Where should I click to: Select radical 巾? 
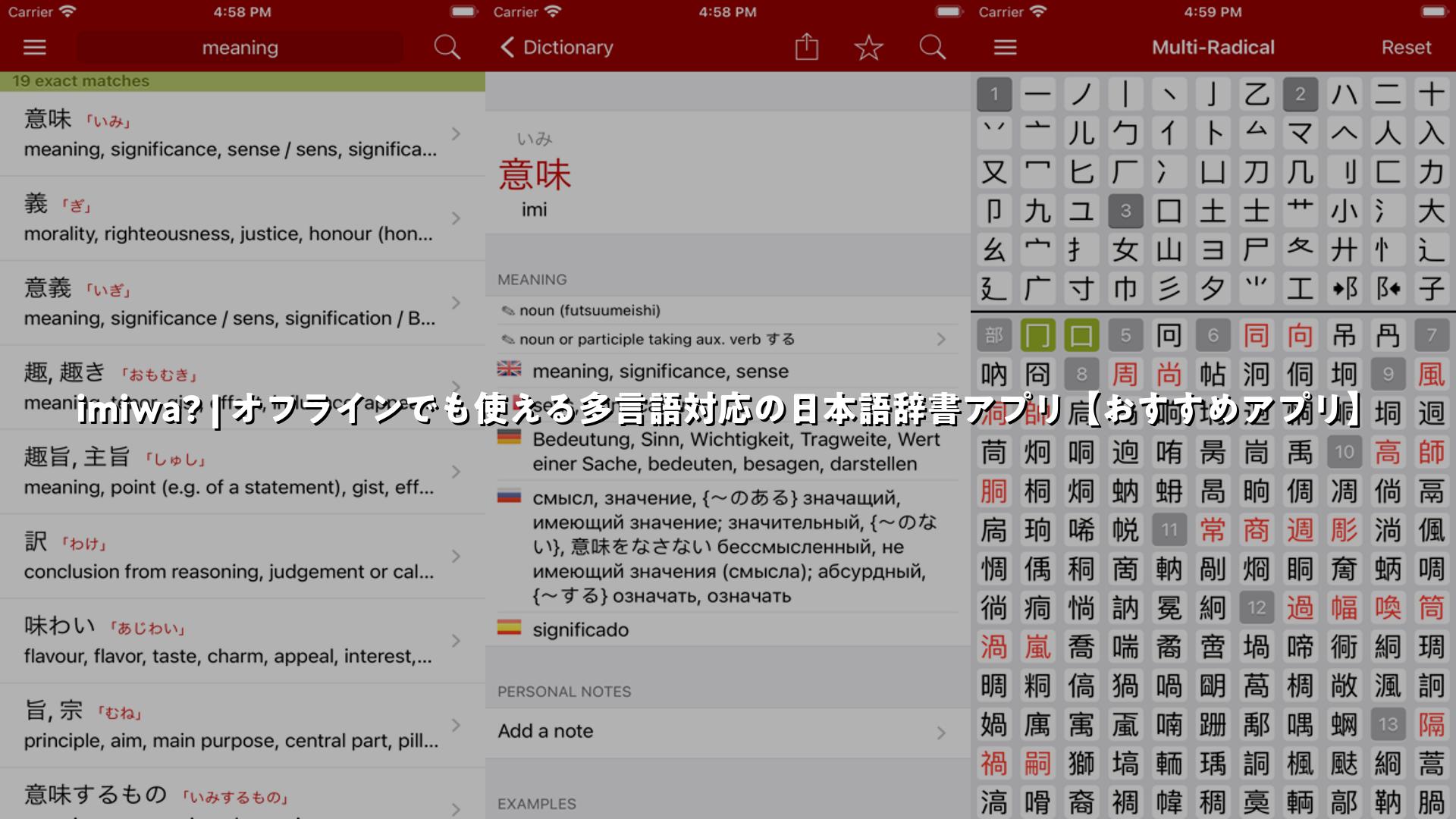[1125, 288]
